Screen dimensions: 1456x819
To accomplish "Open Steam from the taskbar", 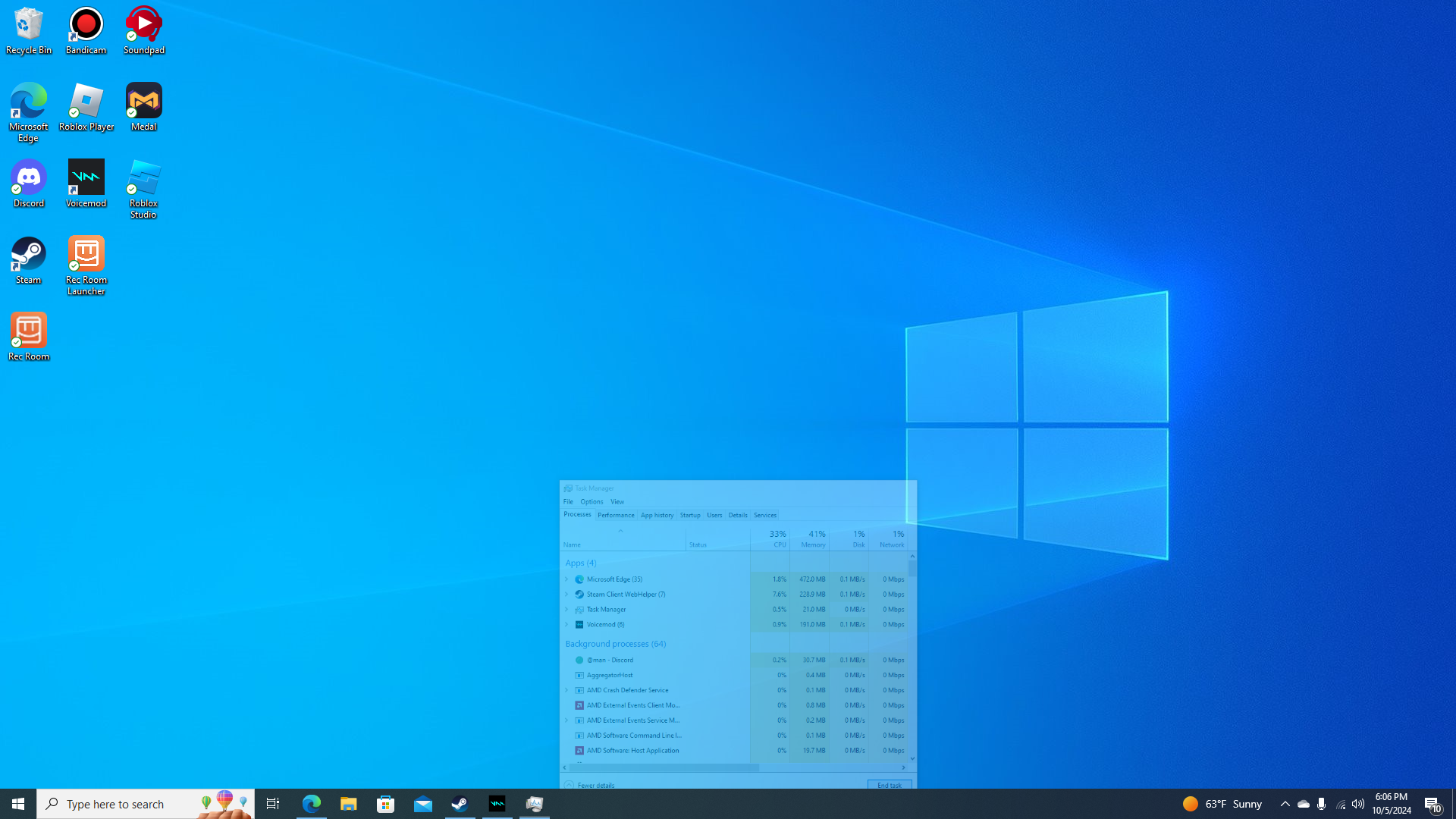I will [x=460, y=804].
